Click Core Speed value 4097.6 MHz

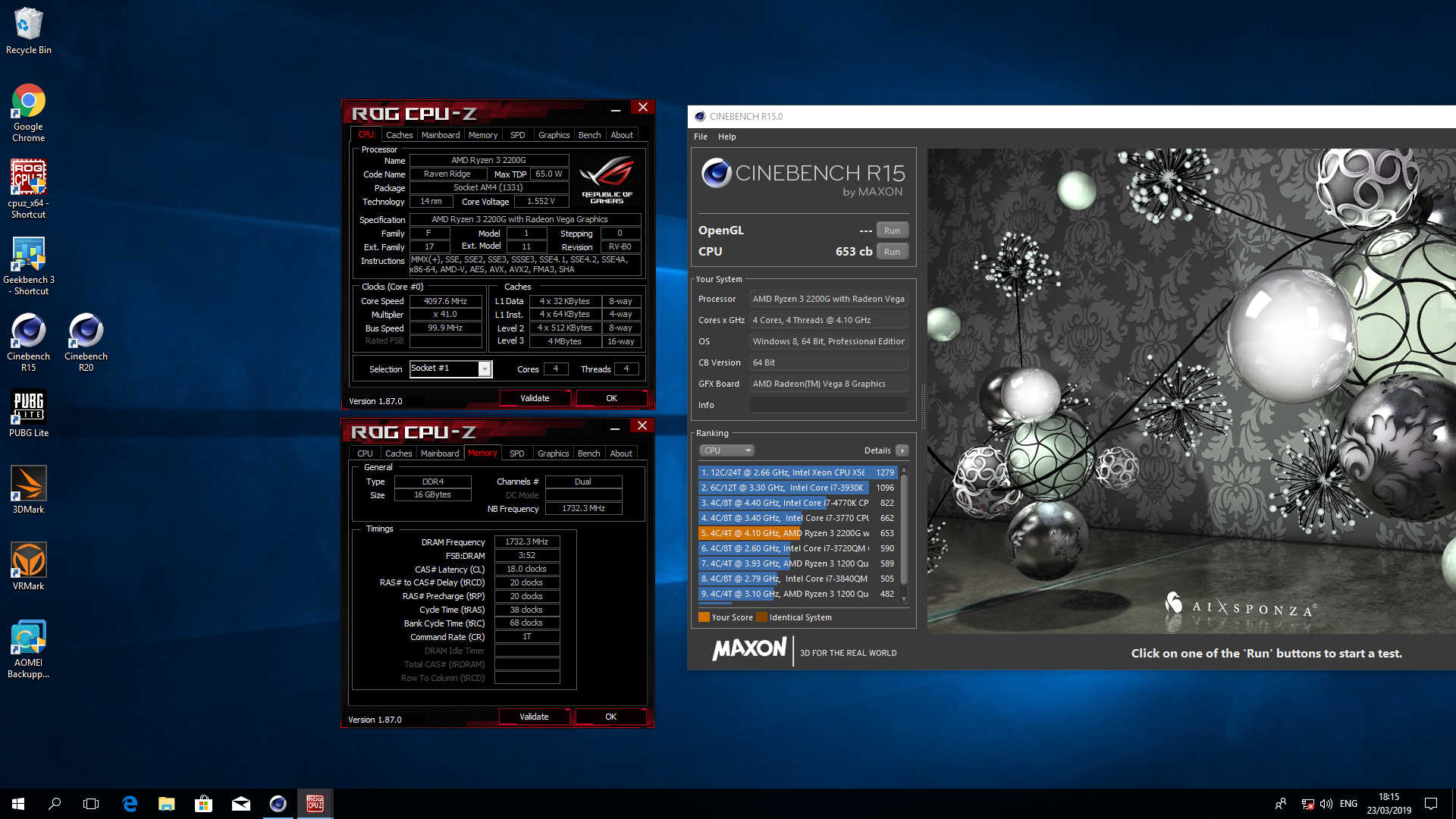click(x=446, y=301)
